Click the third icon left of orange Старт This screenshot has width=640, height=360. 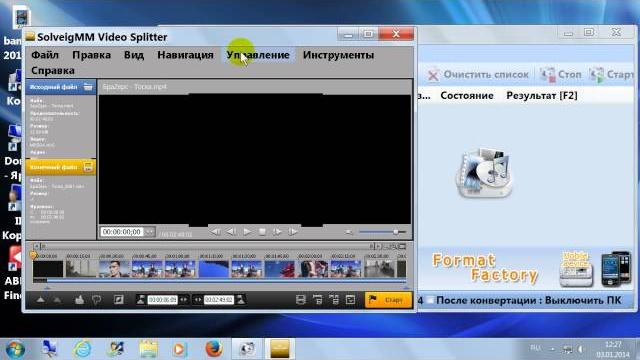[x=334, y=300]
